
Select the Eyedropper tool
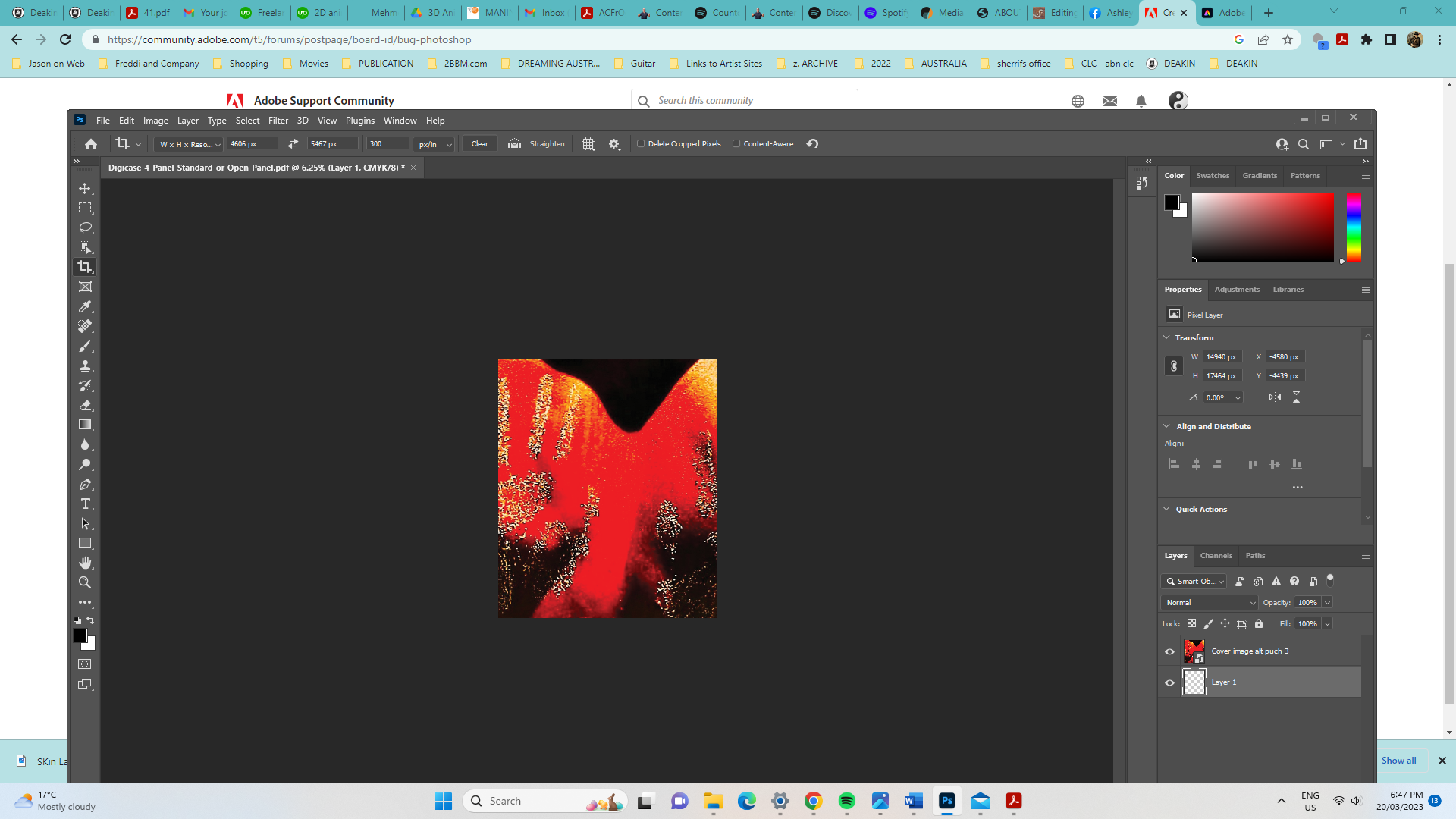85,306
